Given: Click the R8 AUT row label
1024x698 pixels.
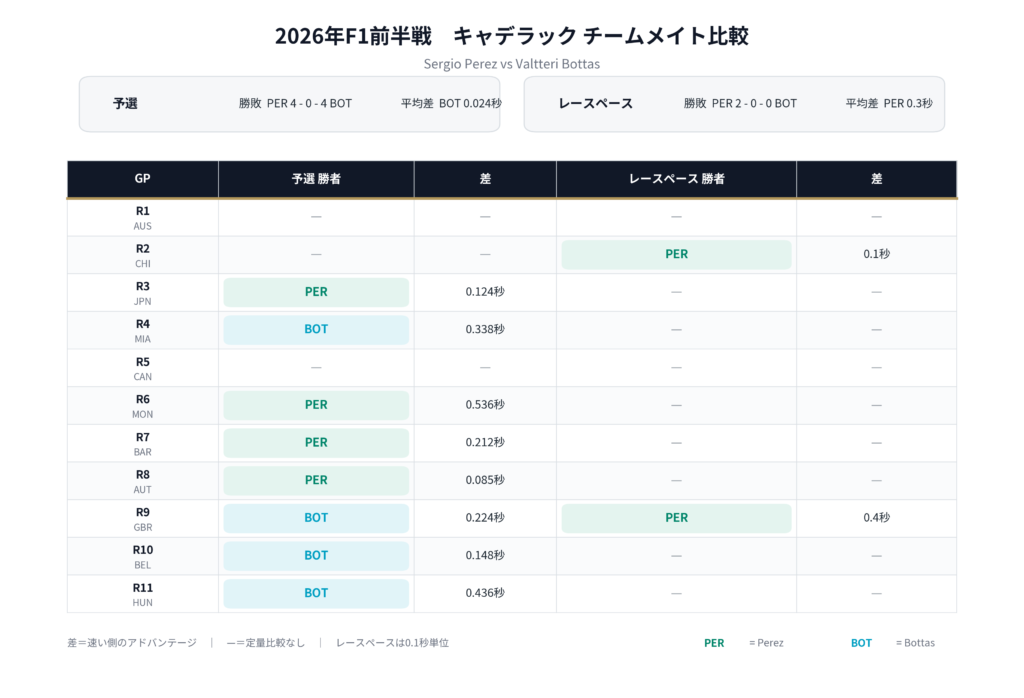Looking at the screenshot, I should pos(142,481).
